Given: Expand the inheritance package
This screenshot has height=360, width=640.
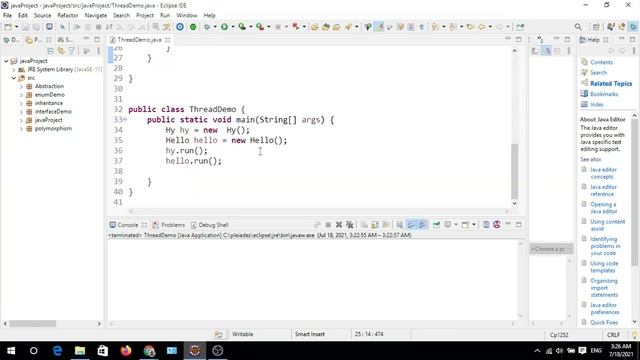Looking at the screenshot, I should point(21,103).
